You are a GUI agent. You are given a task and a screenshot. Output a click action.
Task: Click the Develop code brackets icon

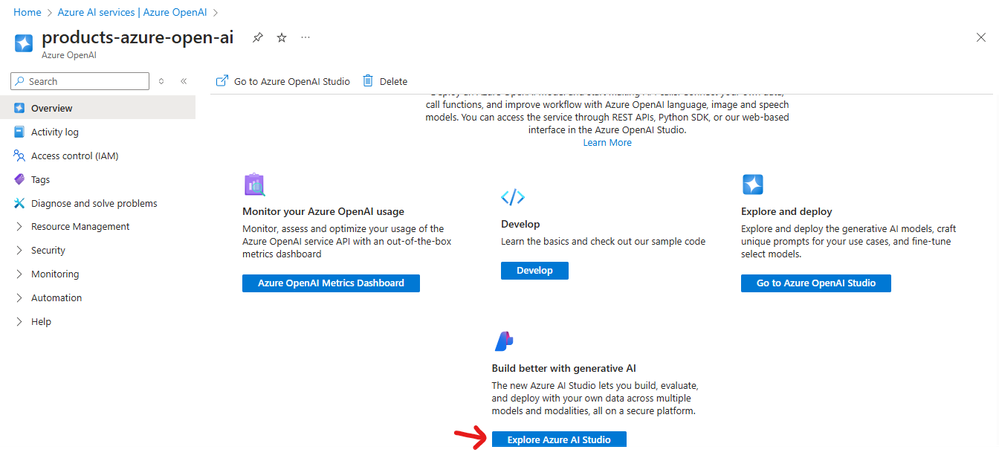(513, 198)
